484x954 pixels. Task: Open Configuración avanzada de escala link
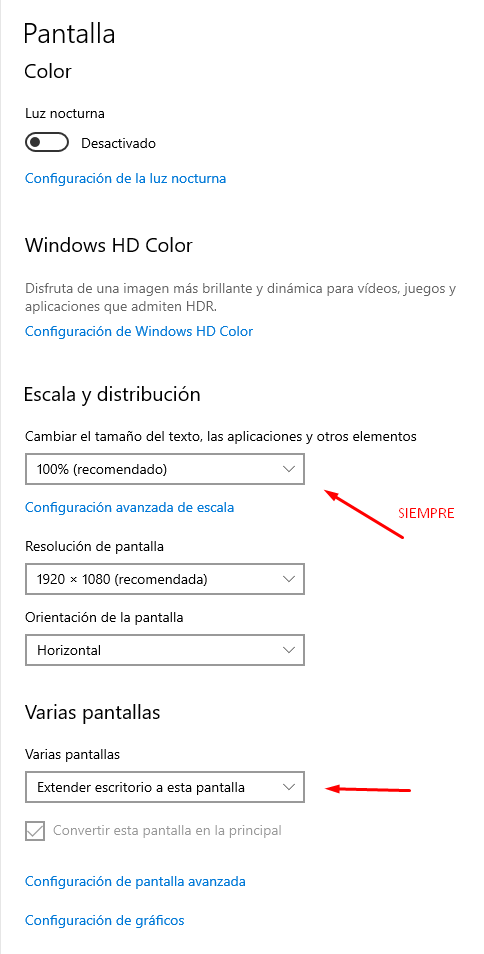(130, 507)
